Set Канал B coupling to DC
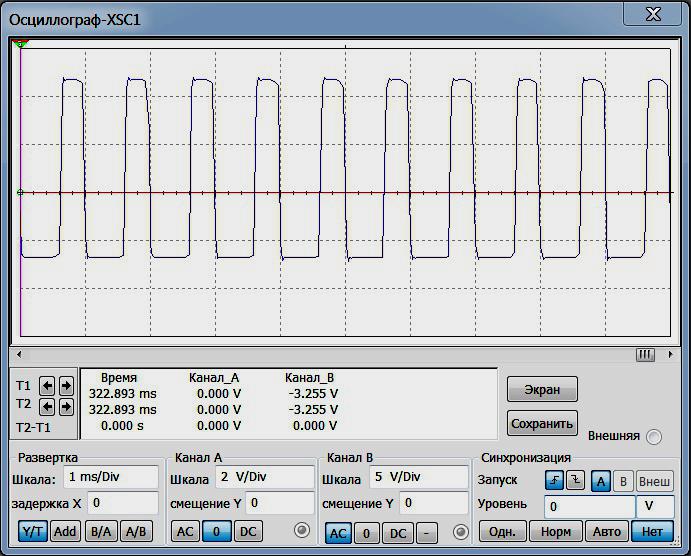 [398, 534]
